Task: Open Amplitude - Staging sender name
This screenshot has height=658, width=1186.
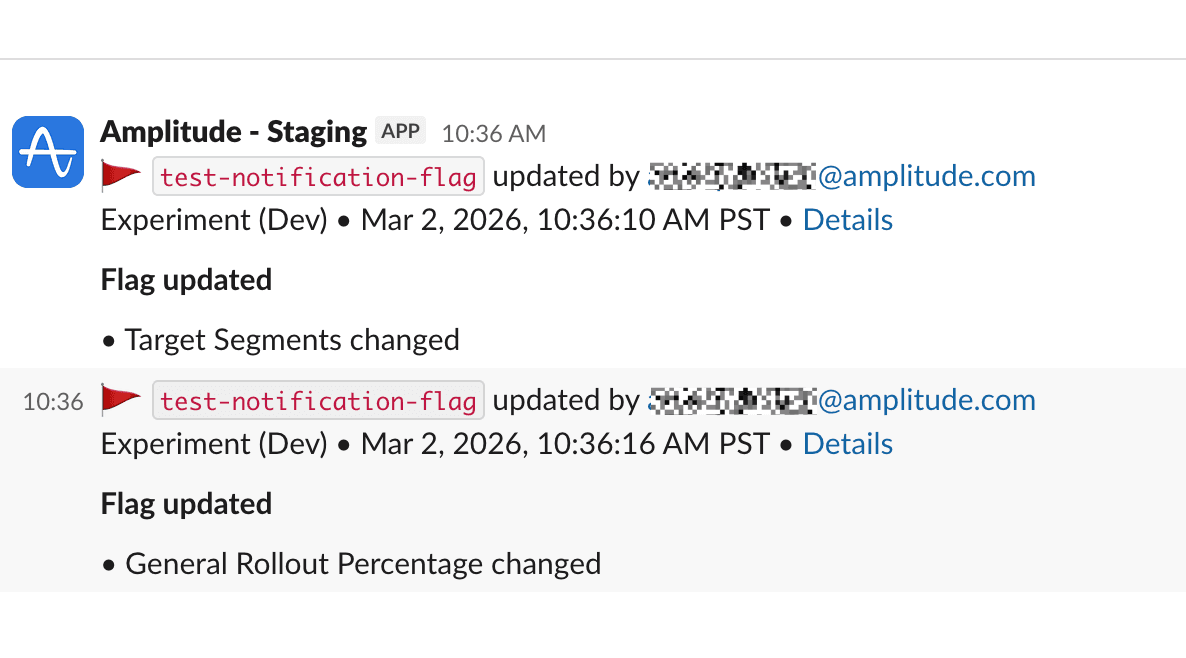Action: [234, 131]
